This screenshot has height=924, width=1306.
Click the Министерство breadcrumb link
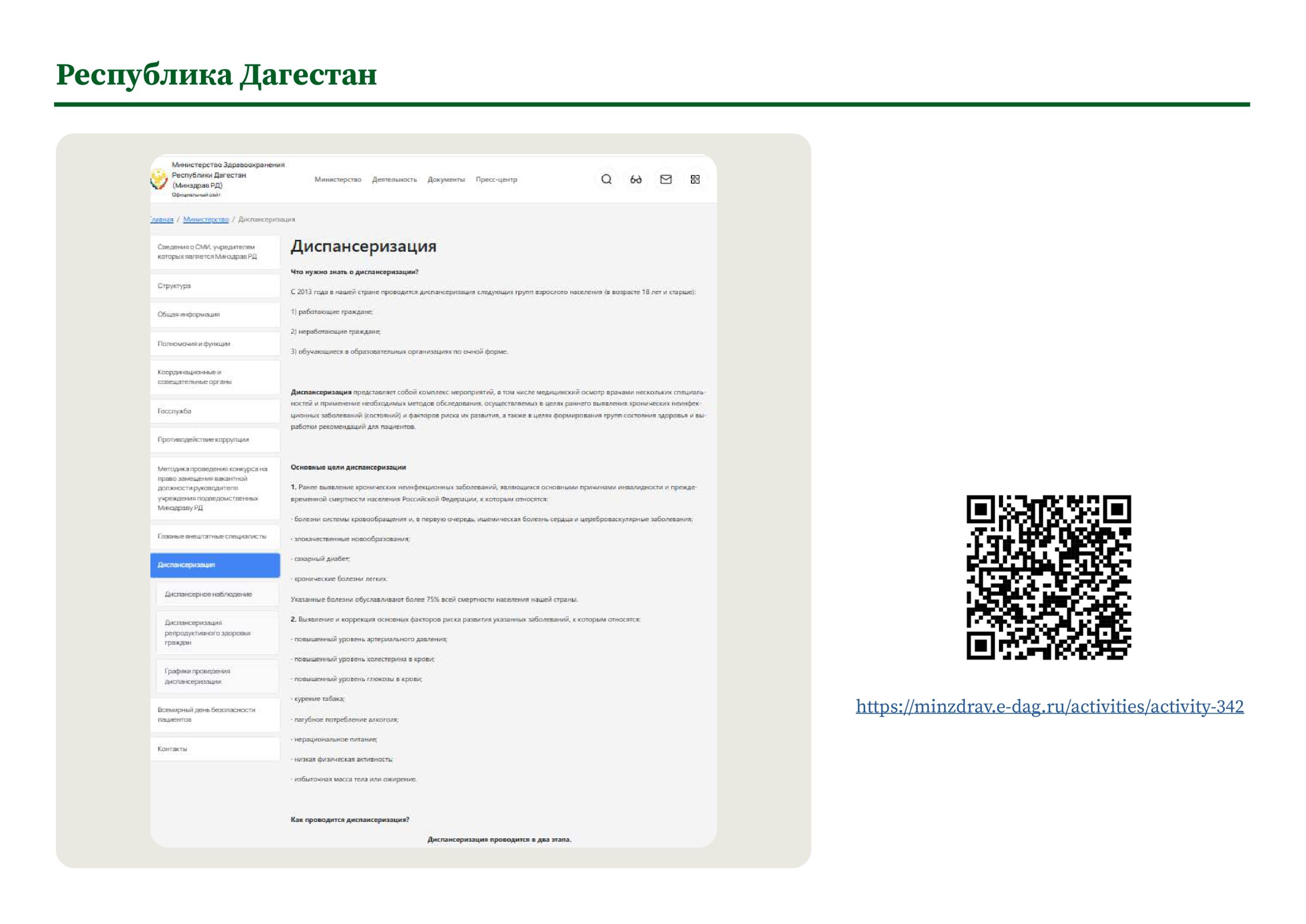(x=206, y=219)
